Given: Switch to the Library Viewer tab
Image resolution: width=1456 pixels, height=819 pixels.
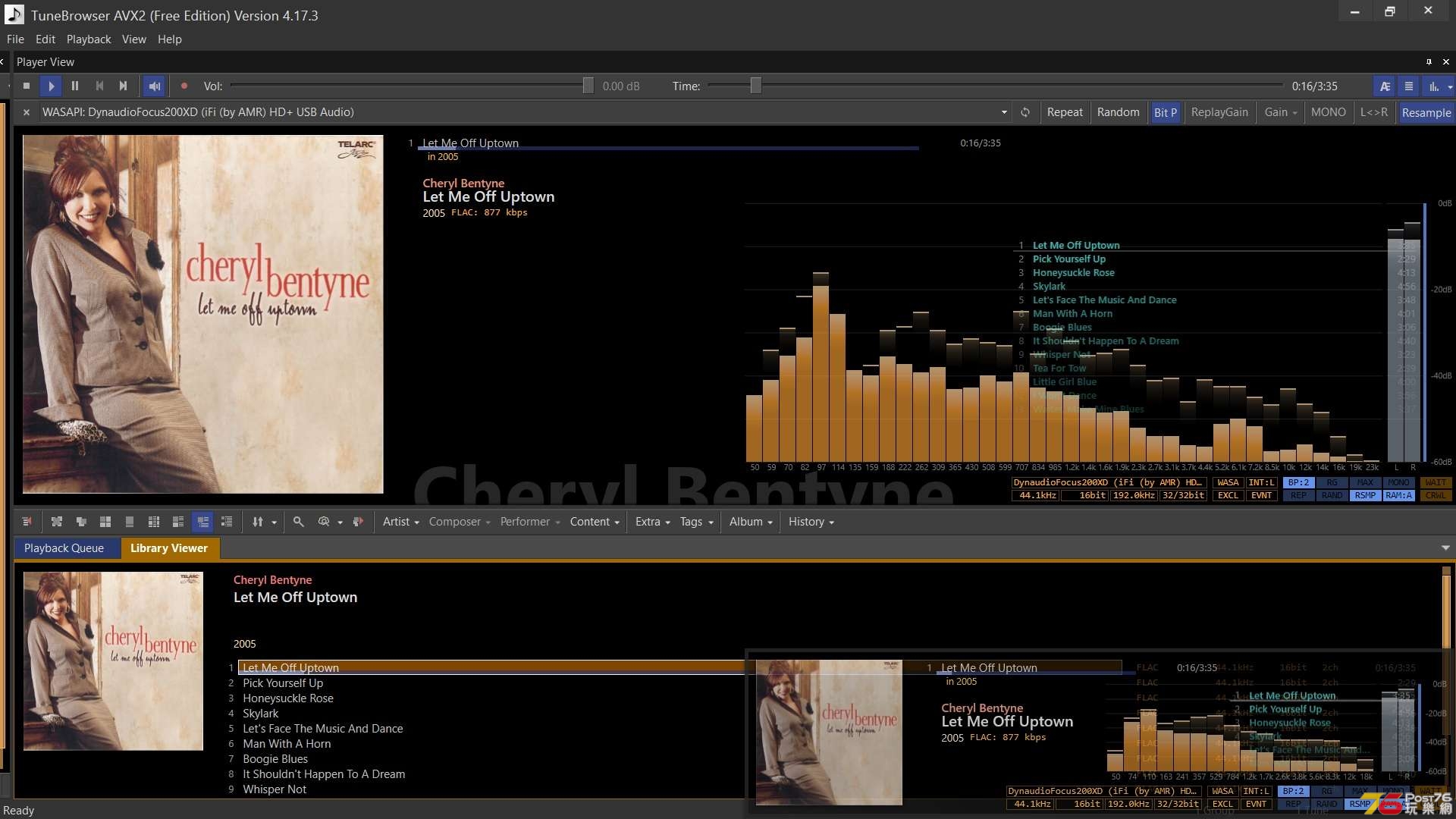Looking at the screenshot, I should [169, 548].
